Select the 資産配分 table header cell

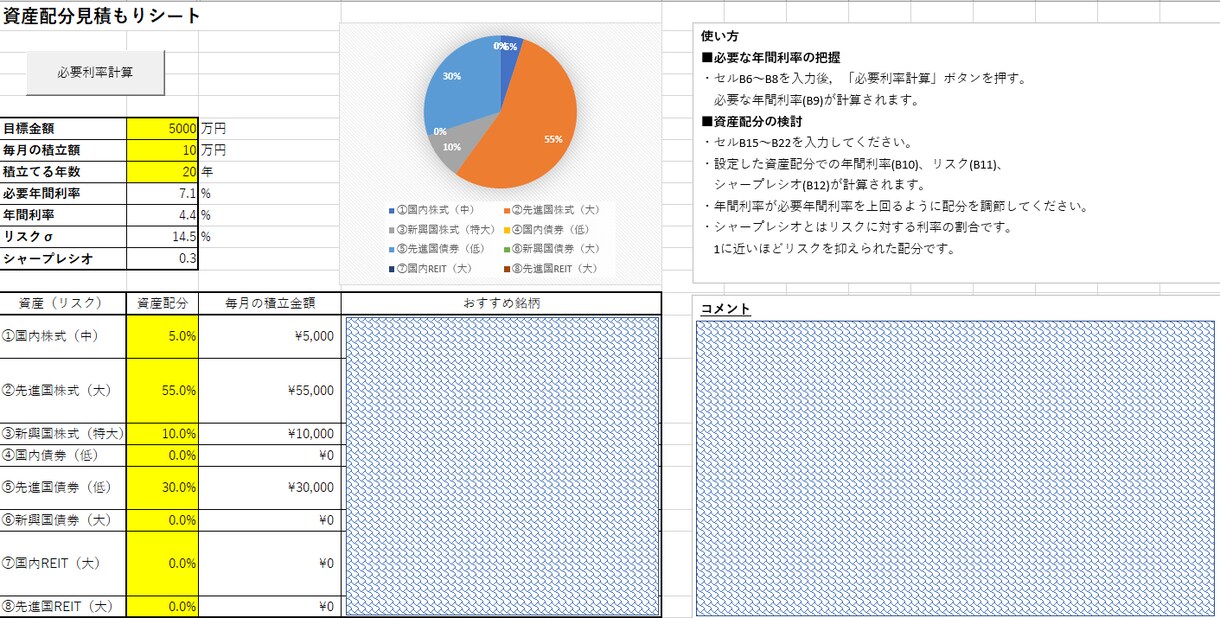163,303
